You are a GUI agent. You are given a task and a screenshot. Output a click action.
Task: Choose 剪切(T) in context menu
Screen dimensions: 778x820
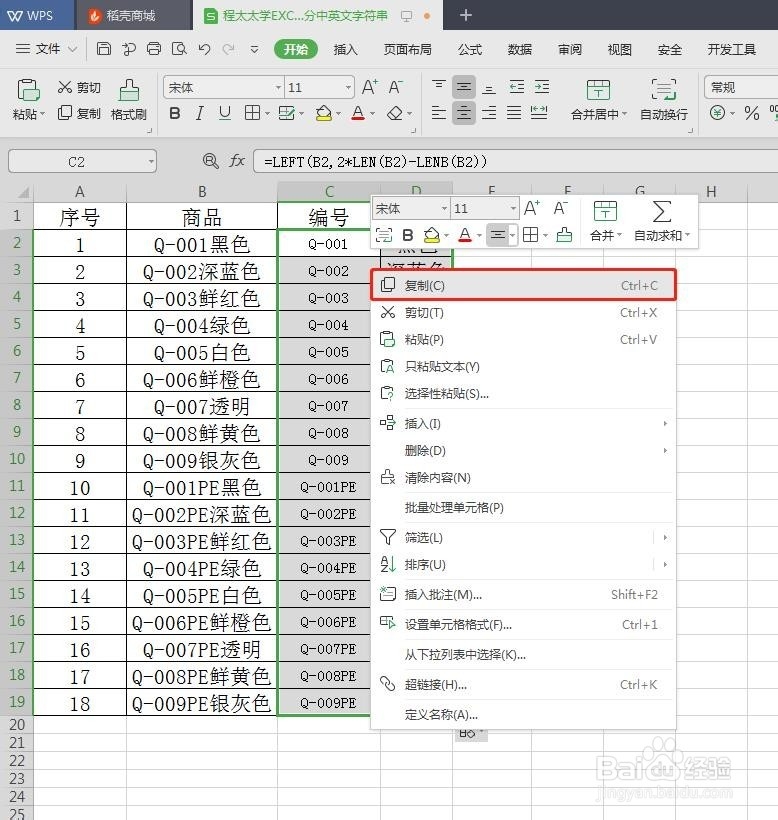523,313
